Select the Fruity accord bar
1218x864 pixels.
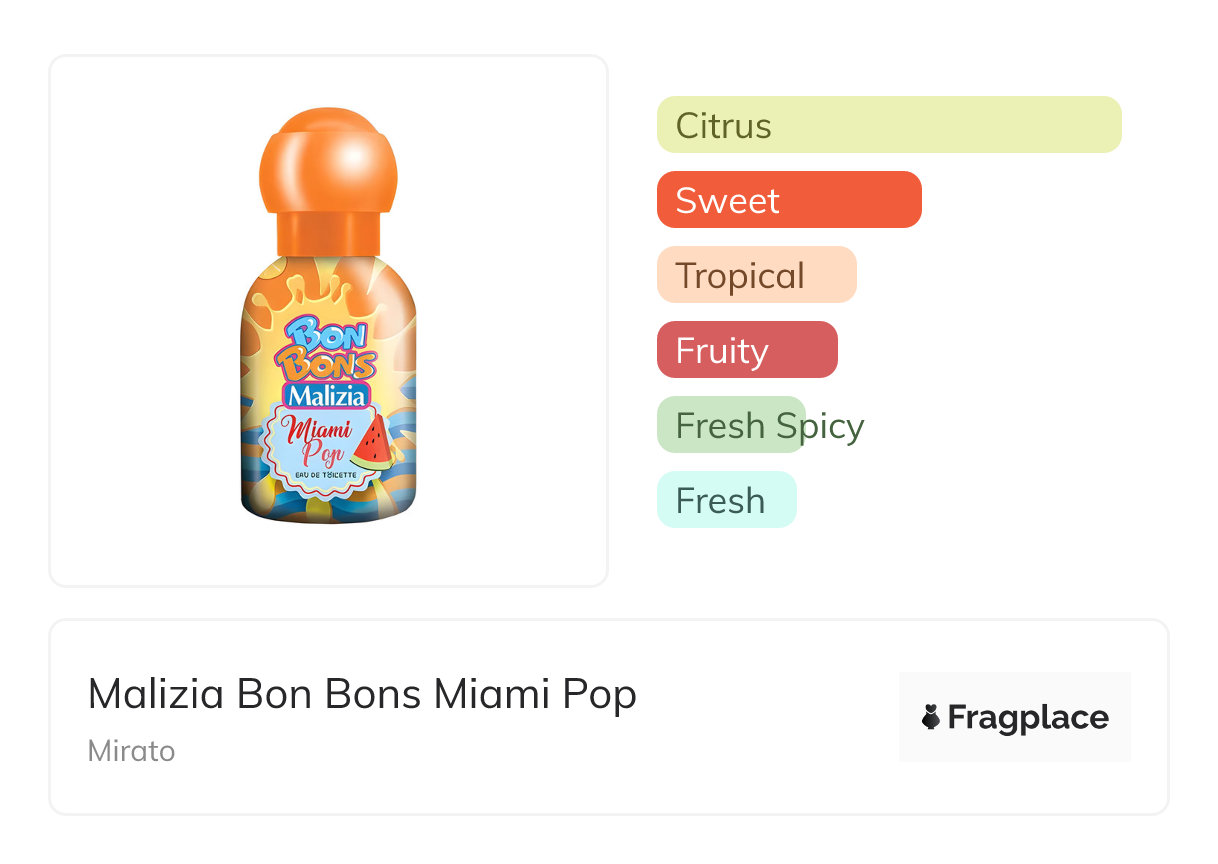[x=746, y=350]
